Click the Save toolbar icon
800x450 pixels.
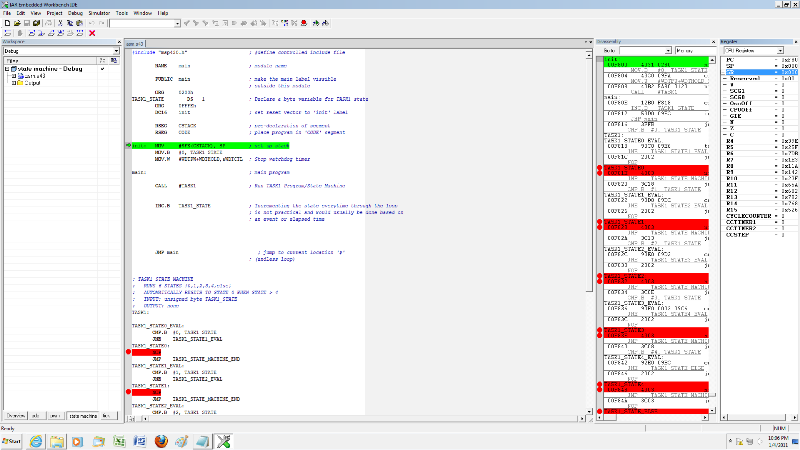25,22
